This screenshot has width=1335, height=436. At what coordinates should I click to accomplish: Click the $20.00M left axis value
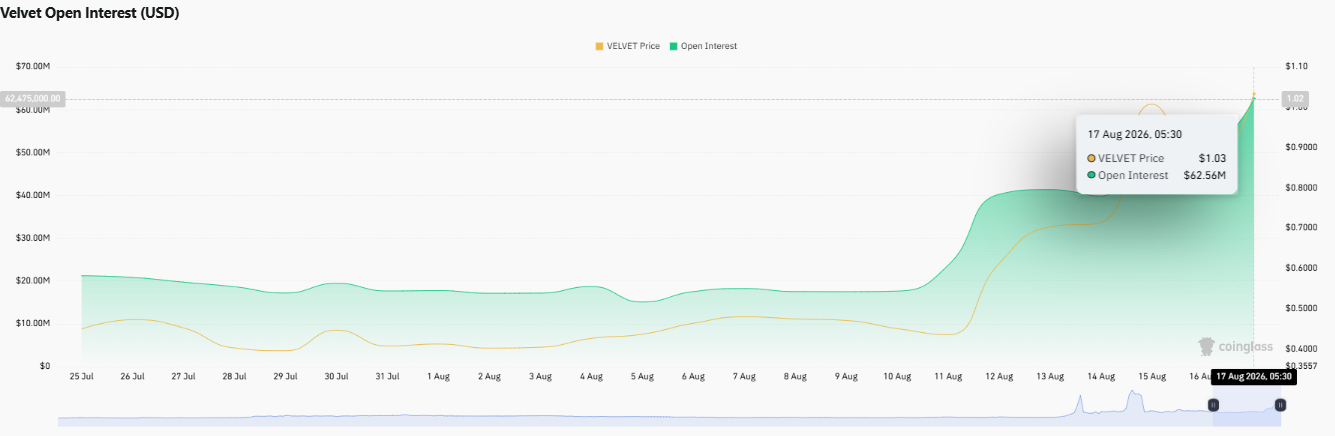(x=33, y=281)
